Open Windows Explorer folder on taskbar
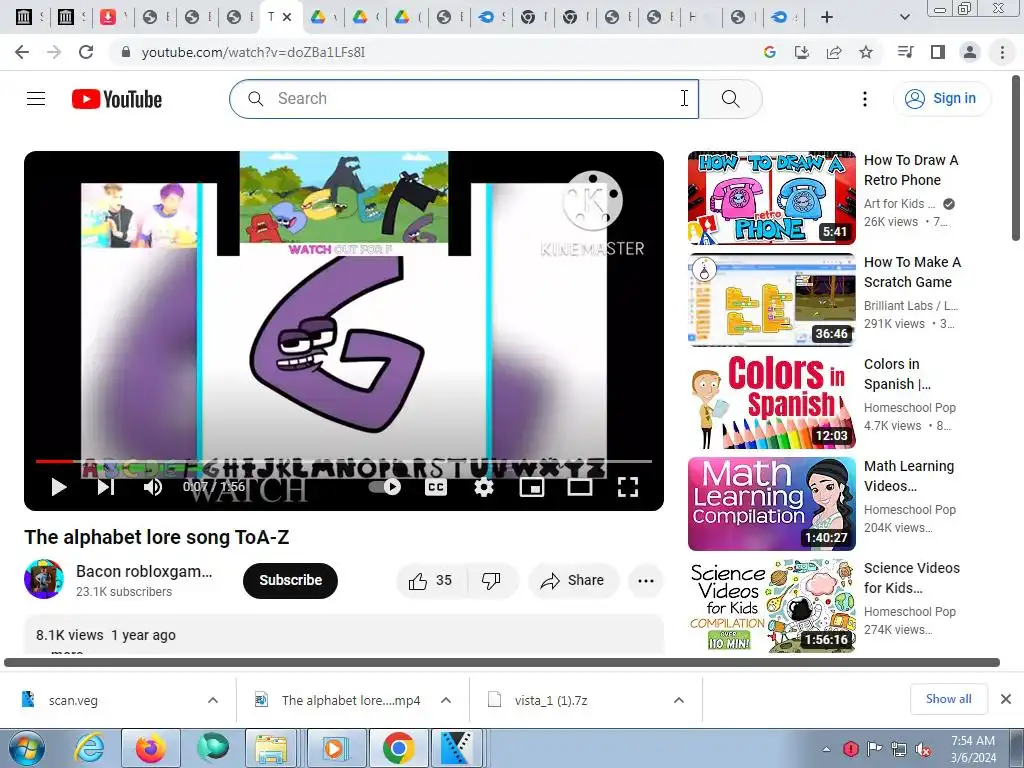The image size is (1024, 768). click(271, 748)
